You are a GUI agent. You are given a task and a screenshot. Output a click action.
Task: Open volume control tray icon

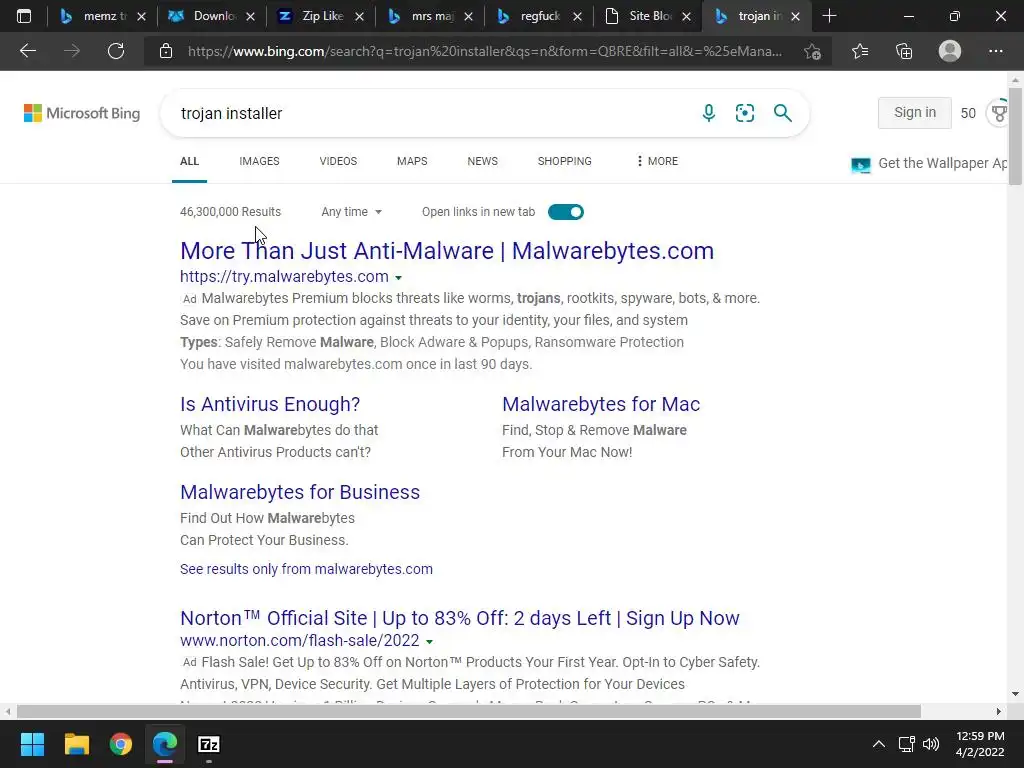pos(931,744)
